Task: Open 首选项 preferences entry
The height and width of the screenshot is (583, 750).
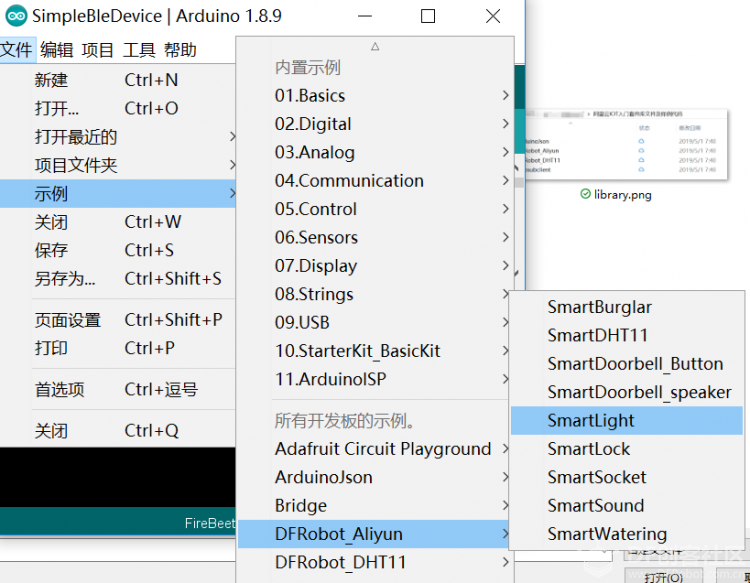Action: click(x=118, y=389)
